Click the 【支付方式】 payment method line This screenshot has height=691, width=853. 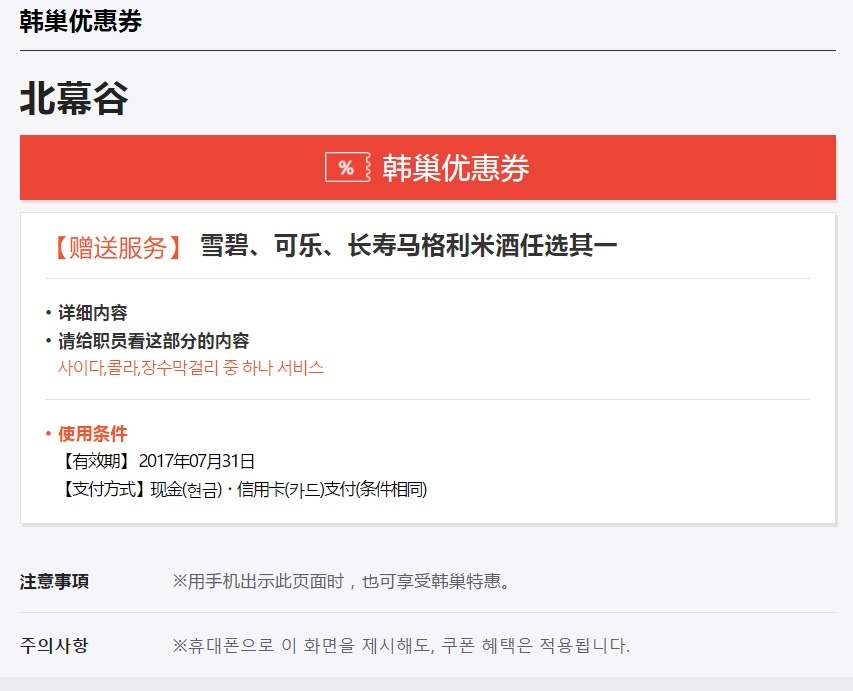(x=243, y=489)
